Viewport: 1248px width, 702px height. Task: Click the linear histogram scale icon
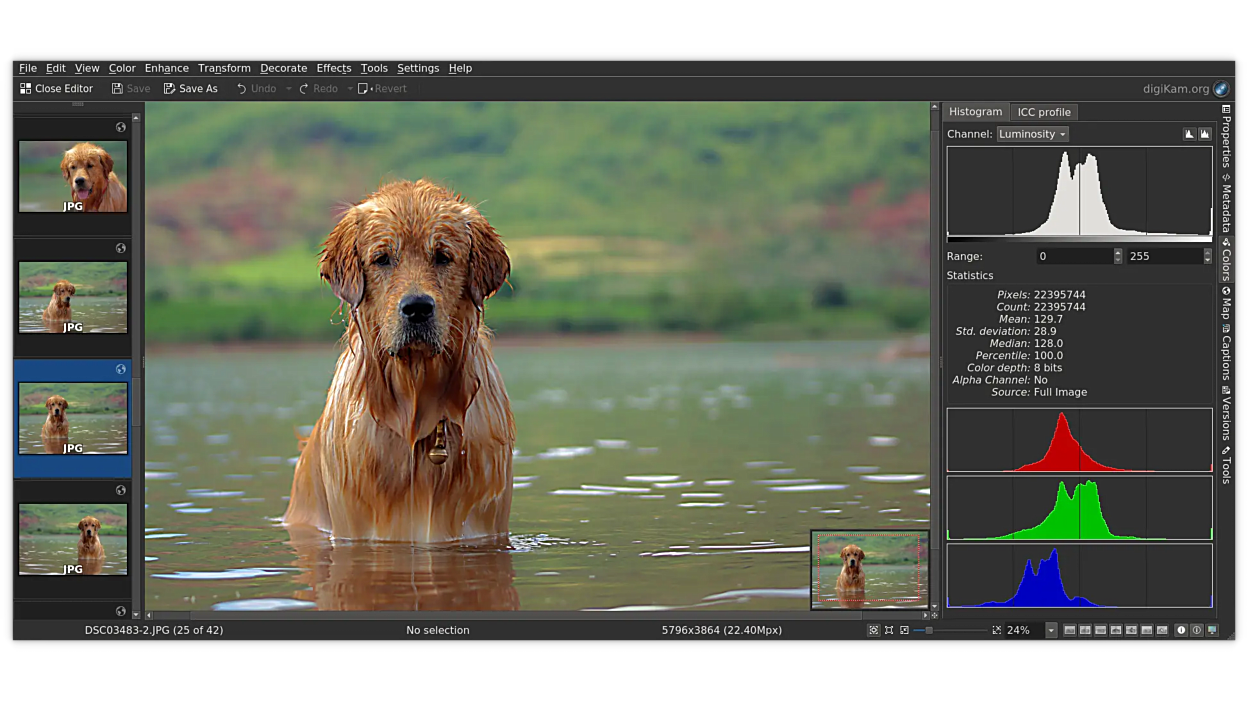tap(1189, 134)
